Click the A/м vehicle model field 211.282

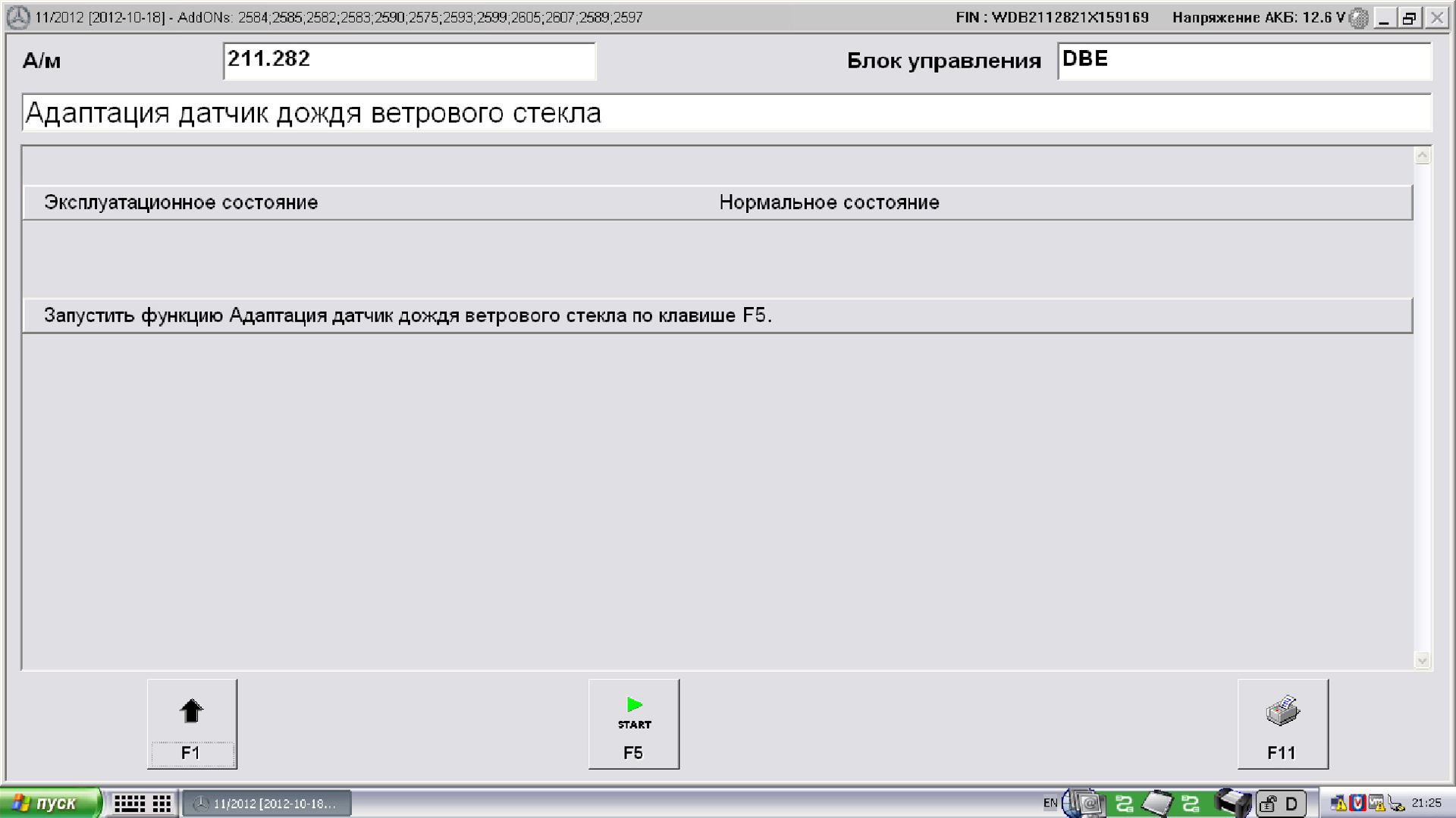click(409, 61)
